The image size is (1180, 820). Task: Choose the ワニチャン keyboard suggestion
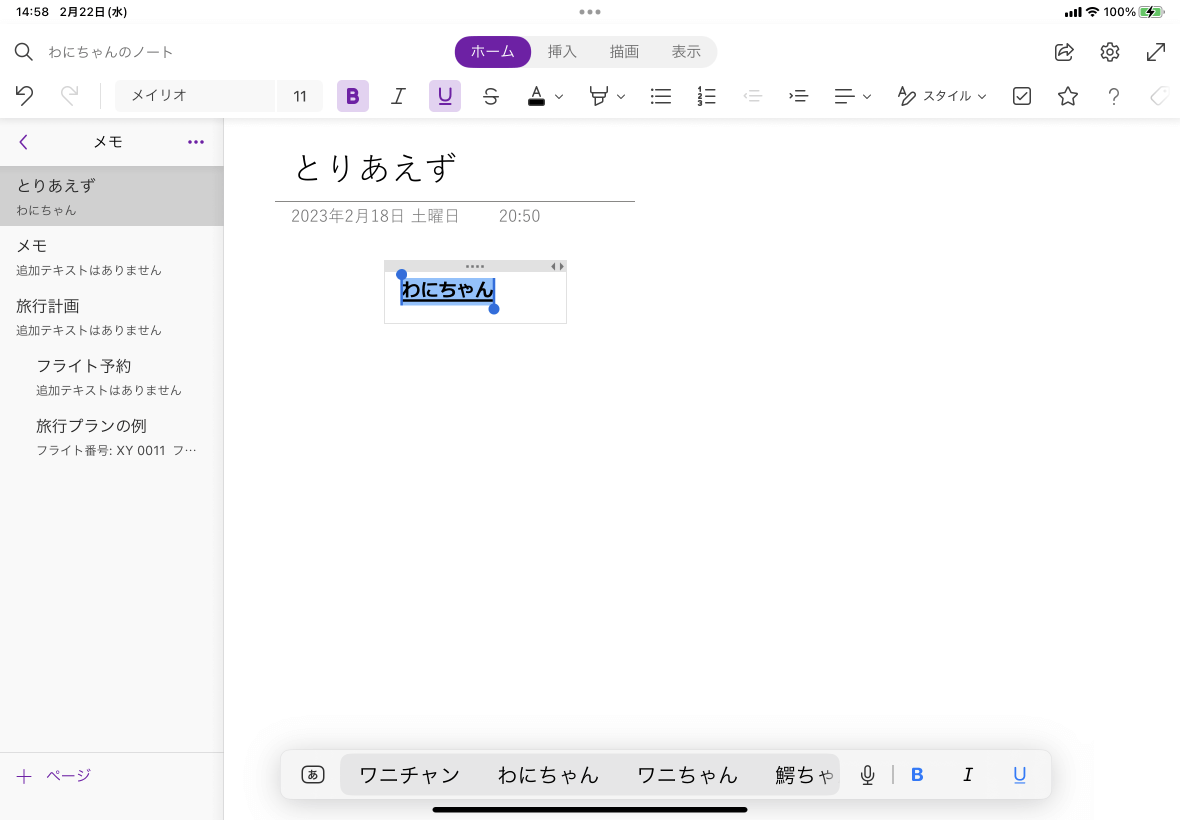(409, 775)
